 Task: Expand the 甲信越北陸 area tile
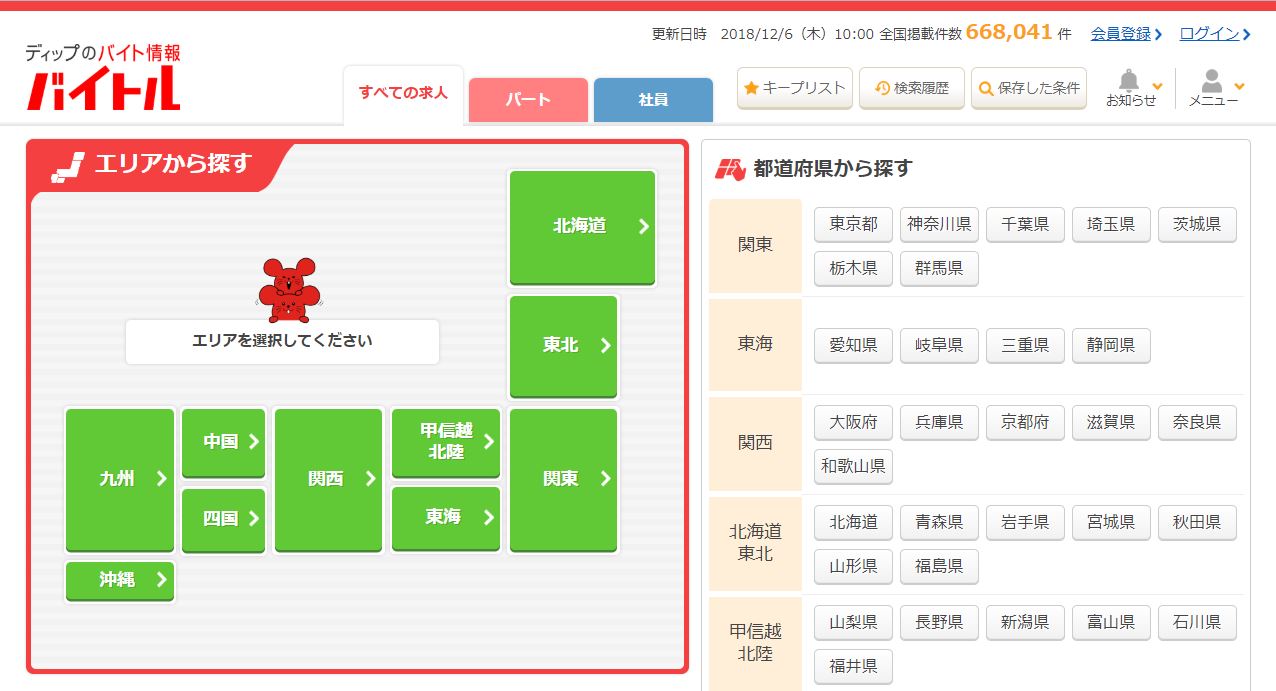coord(446,441)
